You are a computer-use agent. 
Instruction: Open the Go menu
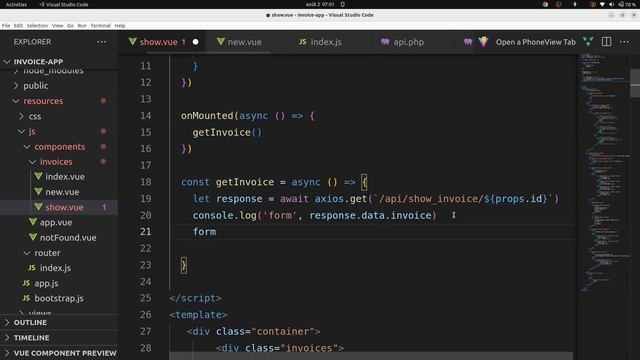(x=70, y=26)
